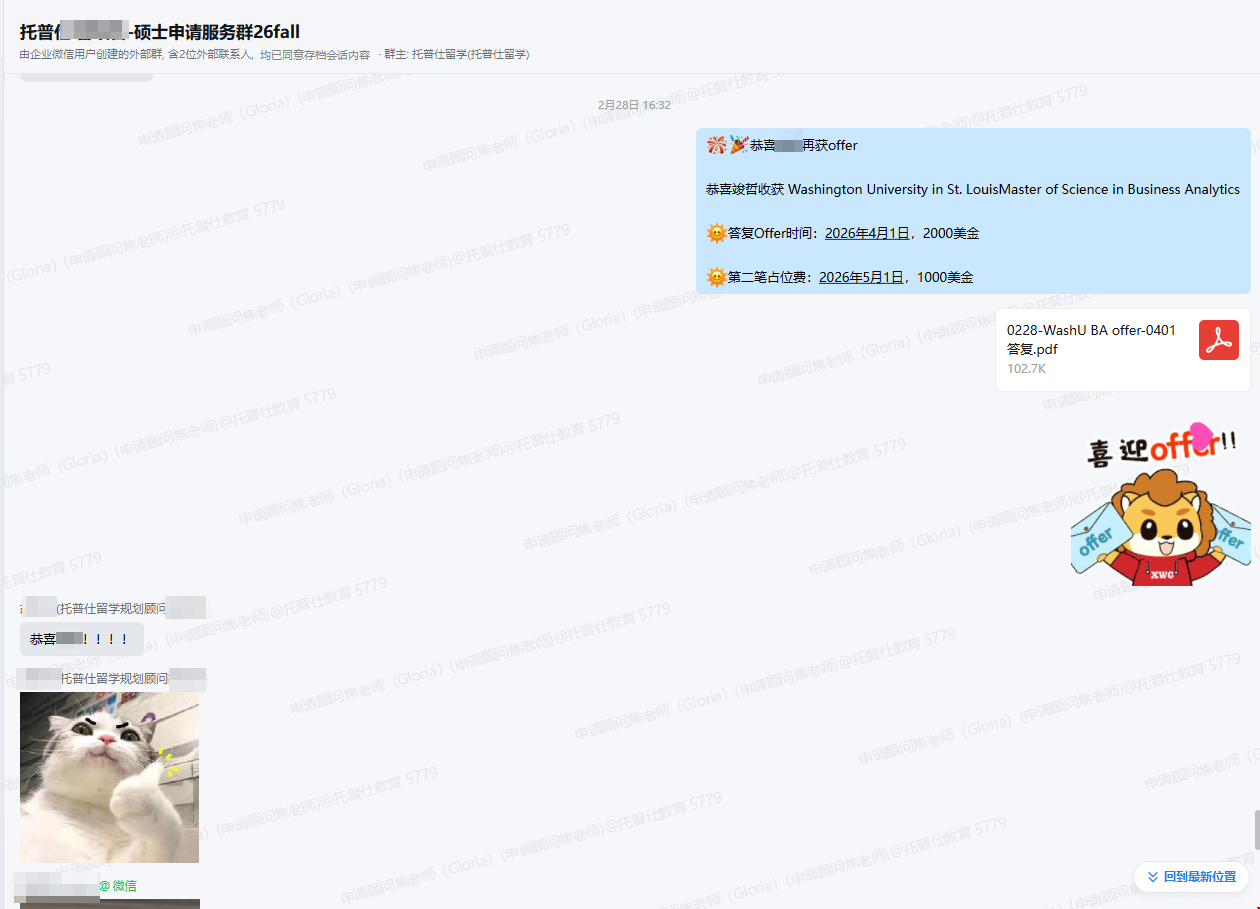Click the 2026年4月1日 date link
The image size is (1260, 909).
click(866, 233)
